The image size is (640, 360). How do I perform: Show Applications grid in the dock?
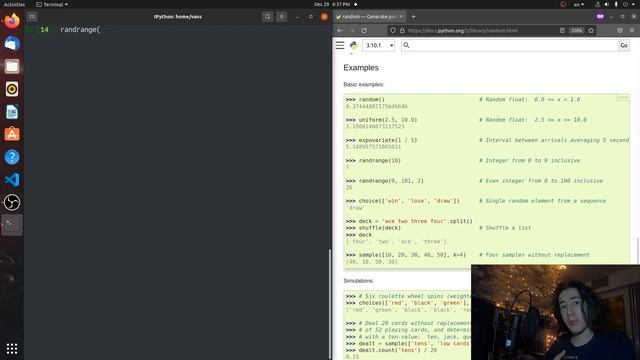[x=12, y=349]
